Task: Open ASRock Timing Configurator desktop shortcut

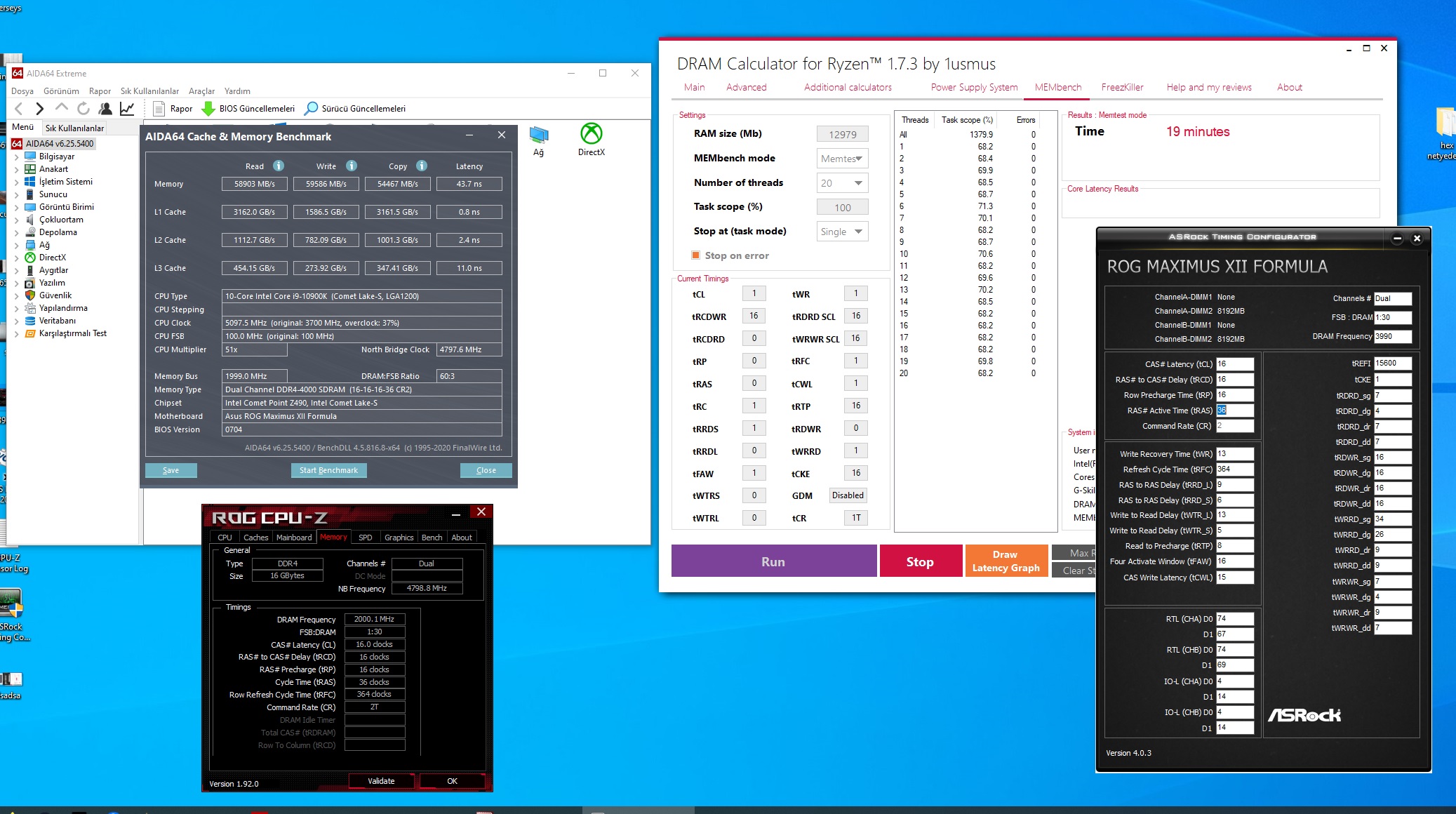Action: click(13, 614)
